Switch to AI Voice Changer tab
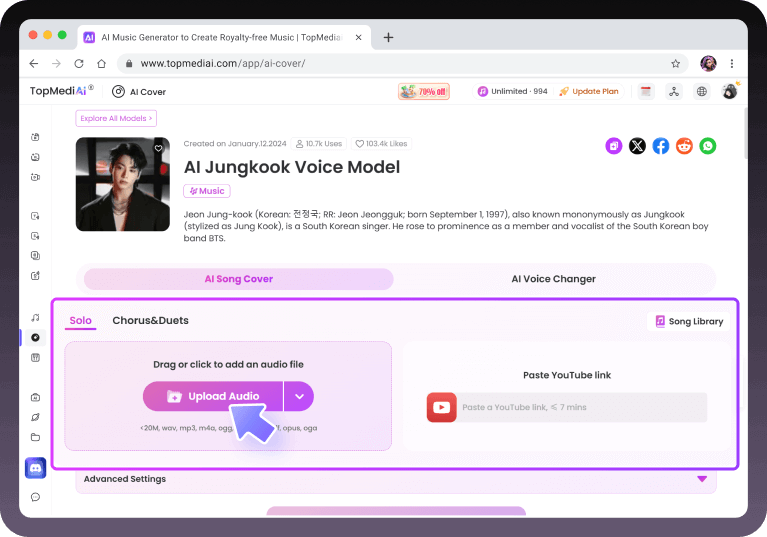Viewport: 767px width, 537px height. (553, 279)
